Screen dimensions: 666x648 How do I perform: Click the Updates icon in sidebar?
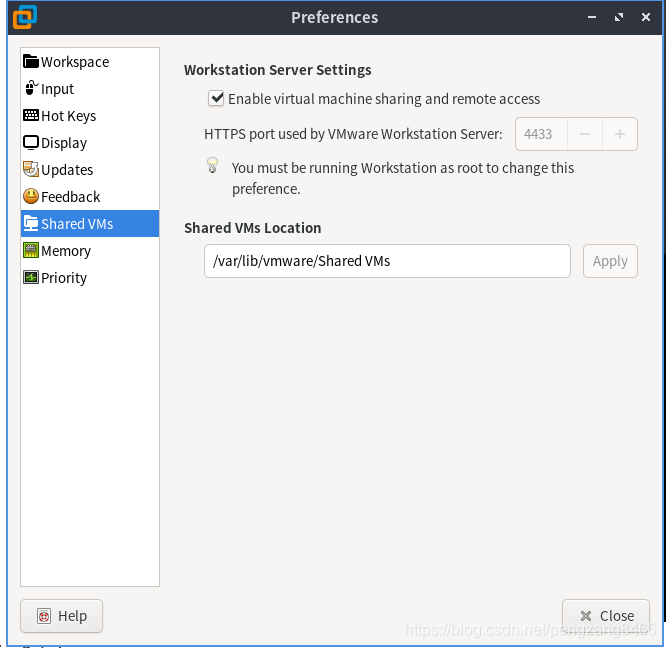31,169
